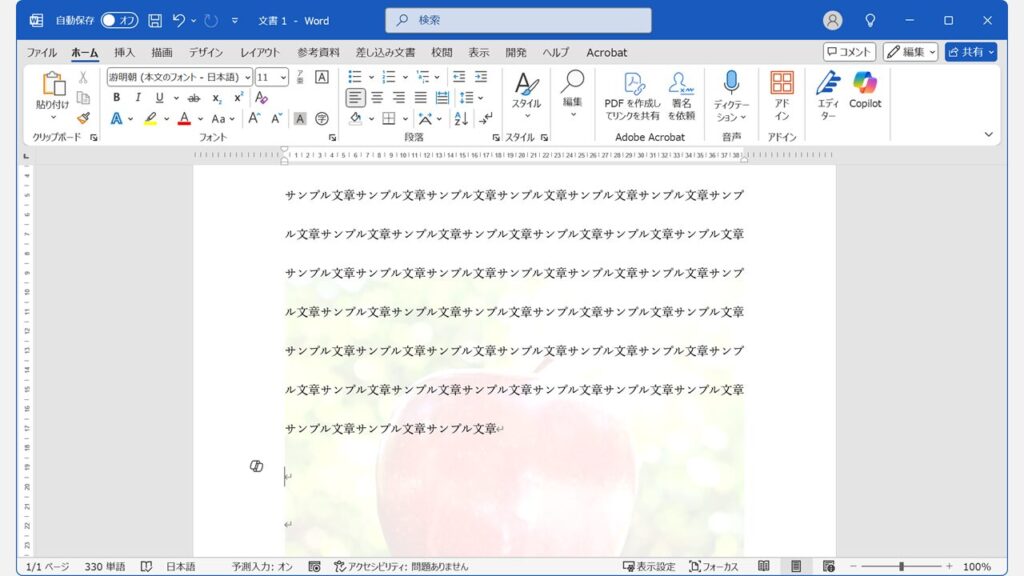This screenshot has width=1024, height=576.
Task: Click the Sort A-Z icon
Action: click(461, 118)
